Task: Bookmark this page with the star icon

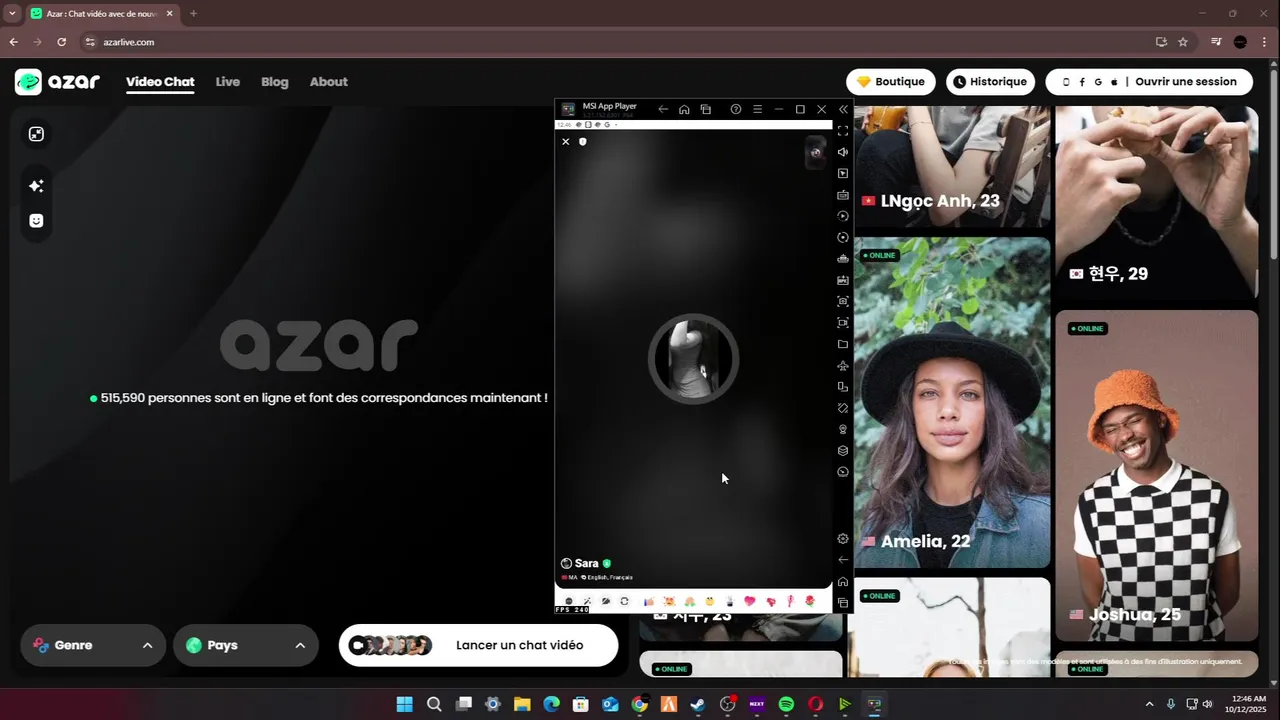Action: [1183, 42]
